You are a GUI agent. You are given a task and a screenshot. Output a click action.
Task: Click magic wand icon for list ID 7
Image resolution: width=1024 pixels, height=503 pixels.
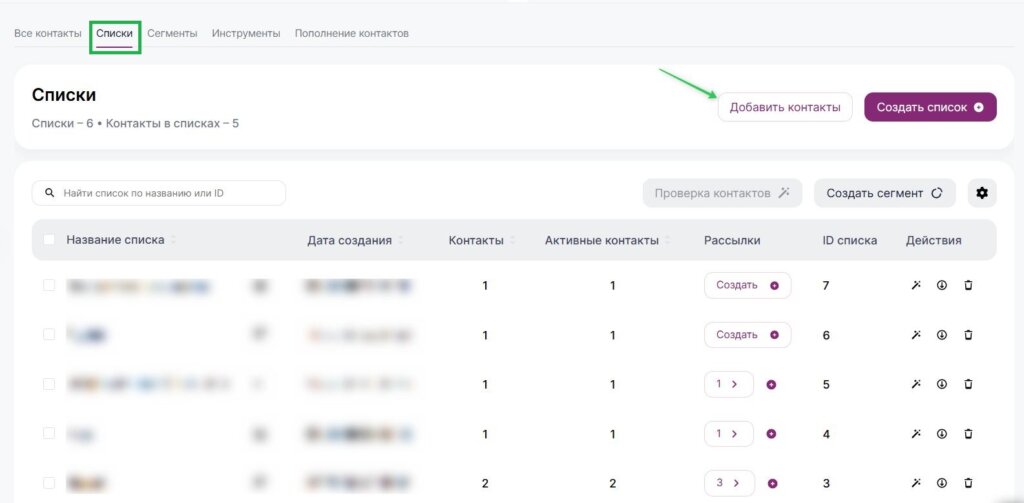(915, 285)
